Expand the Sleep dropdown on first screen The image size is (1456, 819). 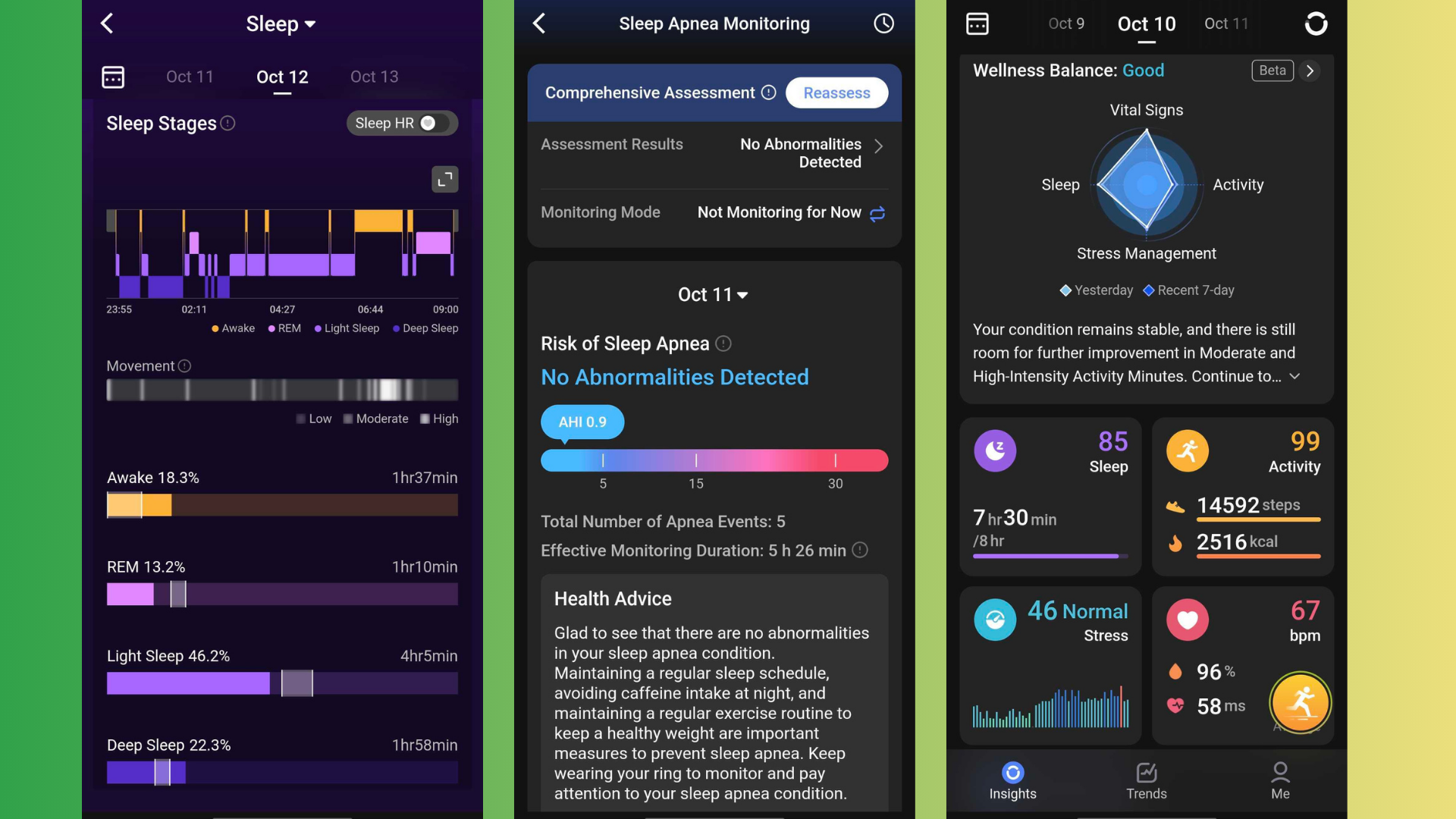pyautogui.click(x=283, y=24)
